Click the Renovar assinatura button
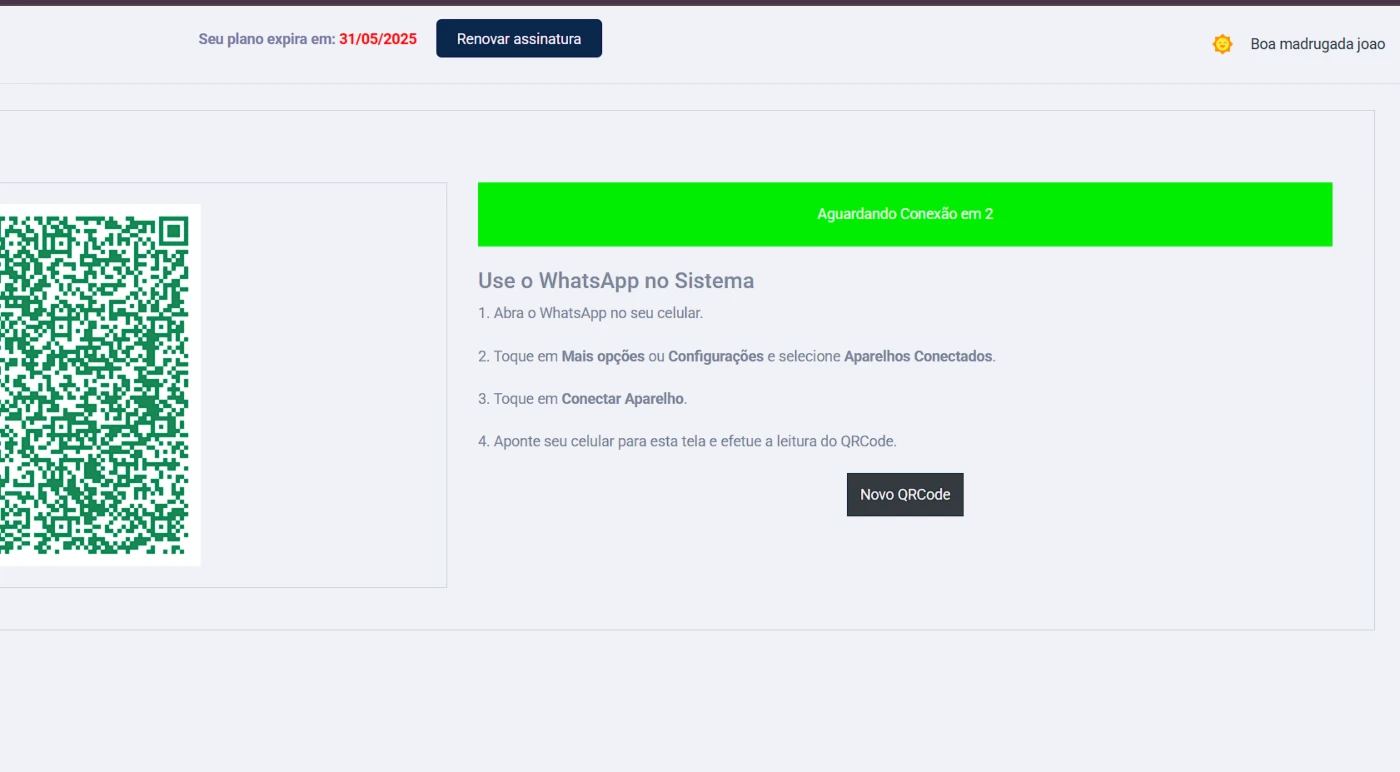 pyautogui.click(x=519, y=39)
